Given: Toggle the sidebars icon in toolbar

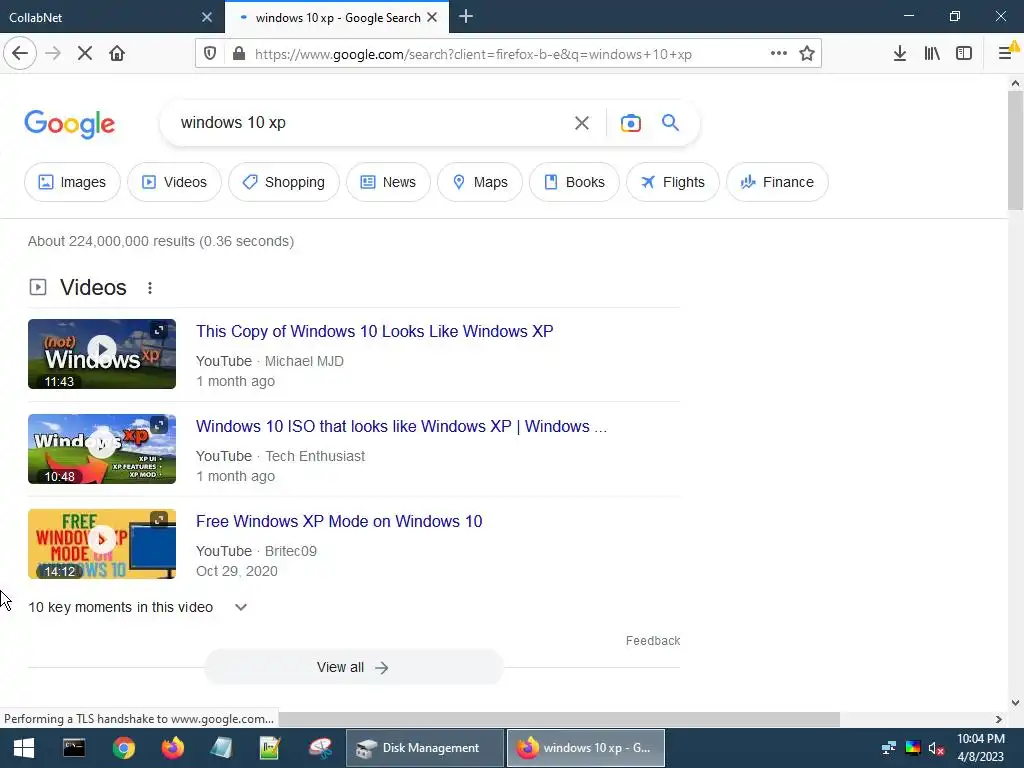Looking at the screenshot, I should pyautogui.click(x=964, y=54).
